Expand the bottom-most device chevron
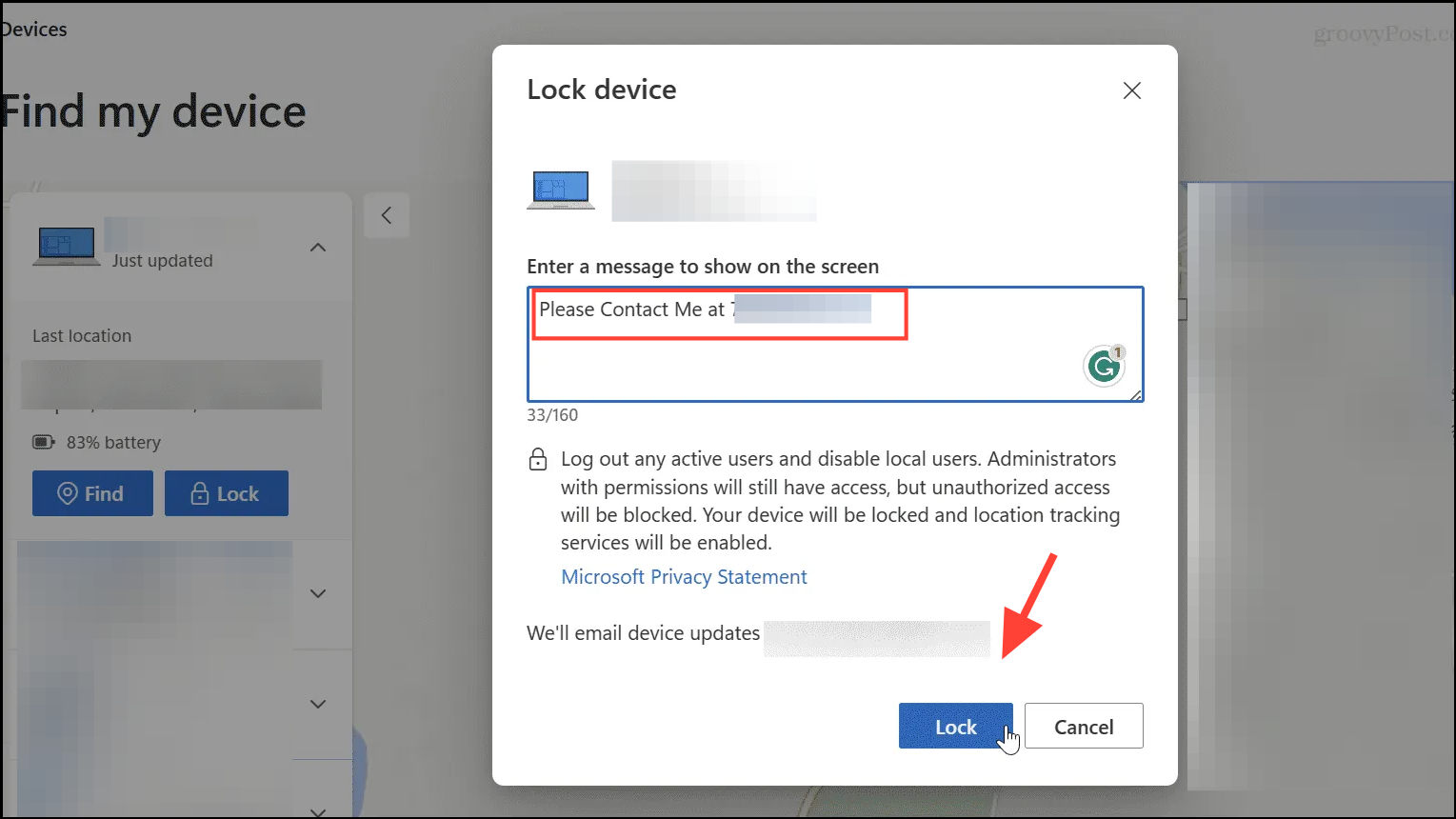This screenshot has height=819, width=1456. 318,811
